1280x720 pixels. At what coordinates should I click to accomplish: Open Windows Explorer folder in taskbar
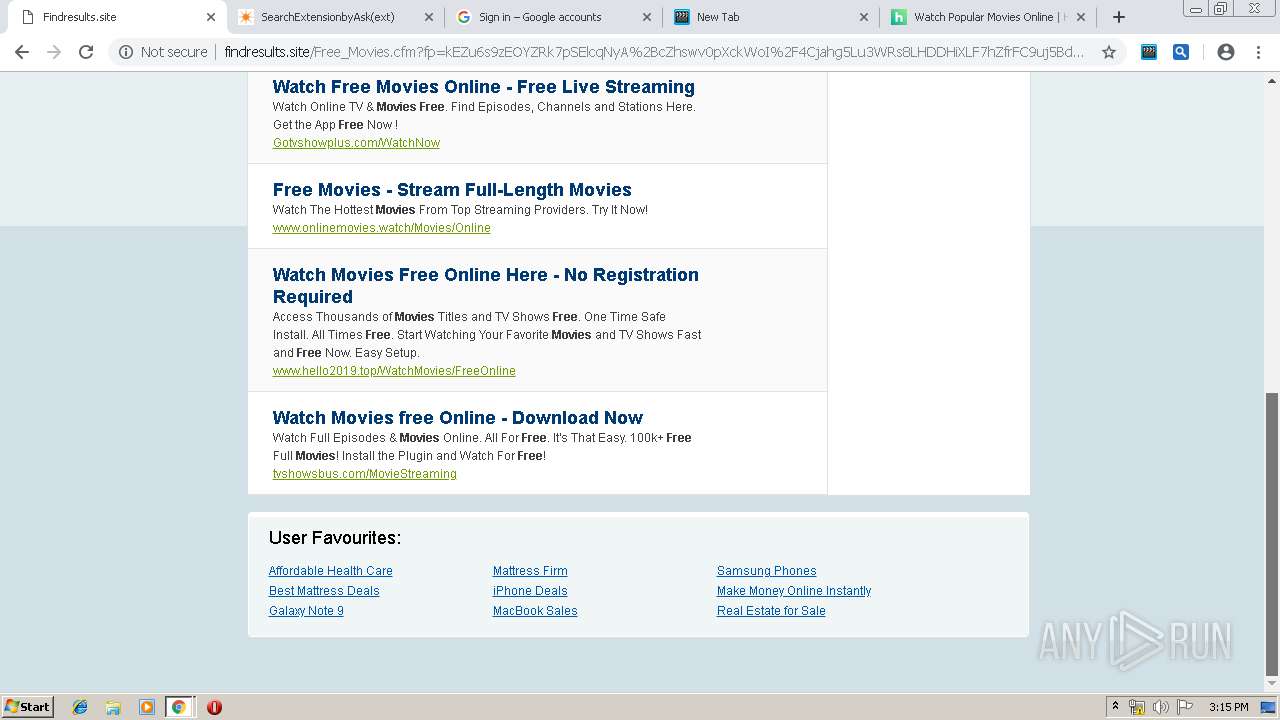click(113, 707)
